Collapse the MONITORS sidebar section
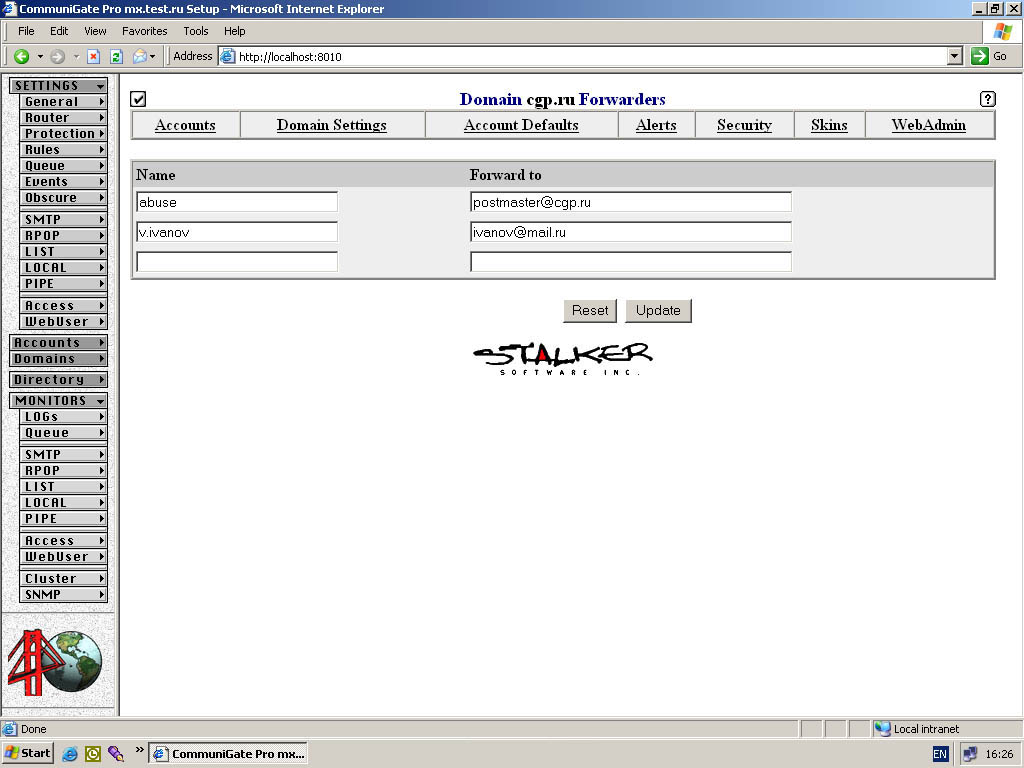Screen dimensions: 1024x768 pyautogui.click(x=58, y=401)
